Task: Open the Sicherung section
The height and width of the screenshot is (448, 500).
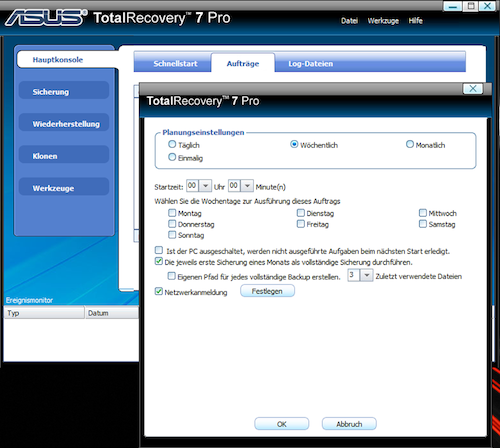Action: pos(64,91)
